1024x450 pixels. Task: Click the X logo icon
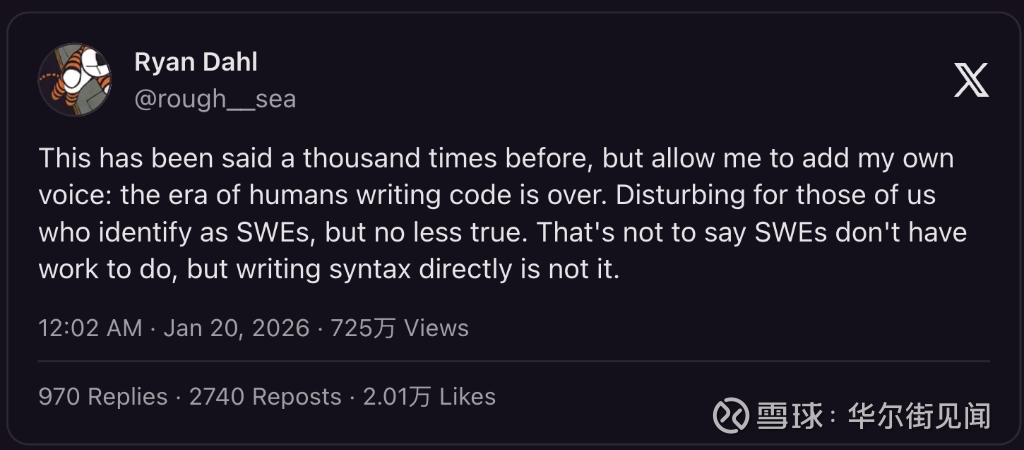(x=970, y=78)
